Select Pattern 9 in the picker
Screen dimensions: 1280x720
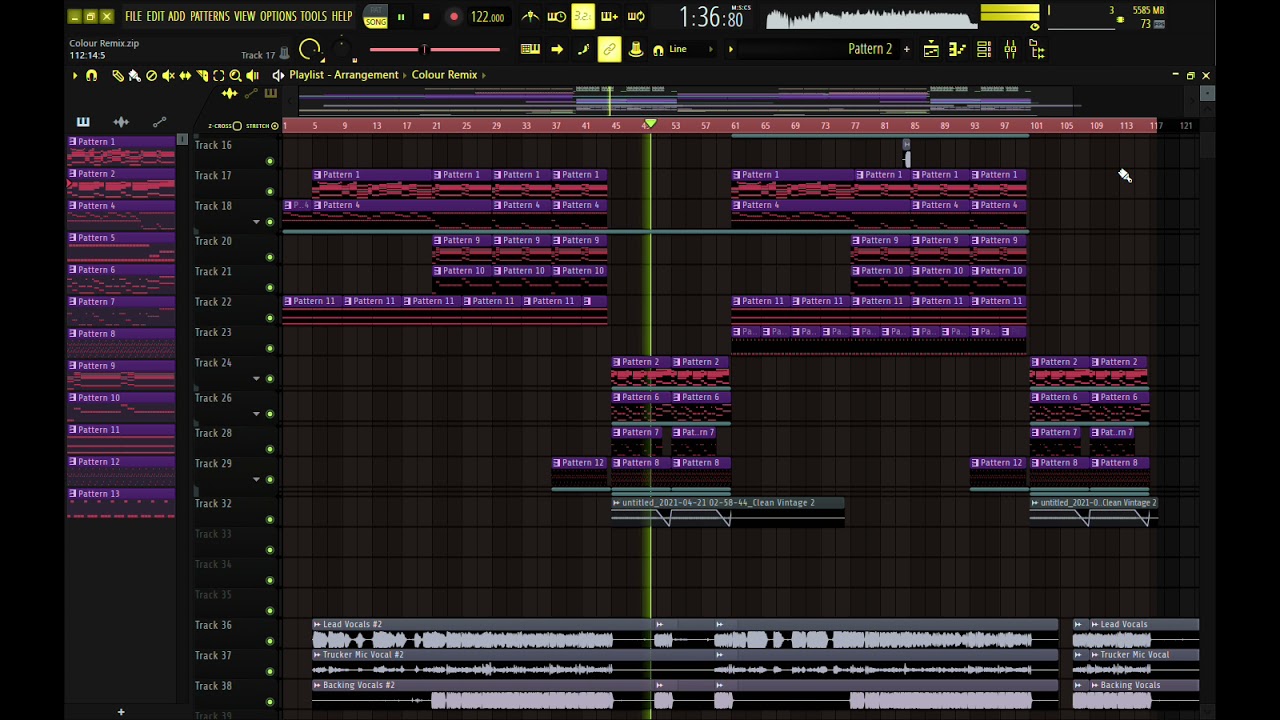coord(121,374)
